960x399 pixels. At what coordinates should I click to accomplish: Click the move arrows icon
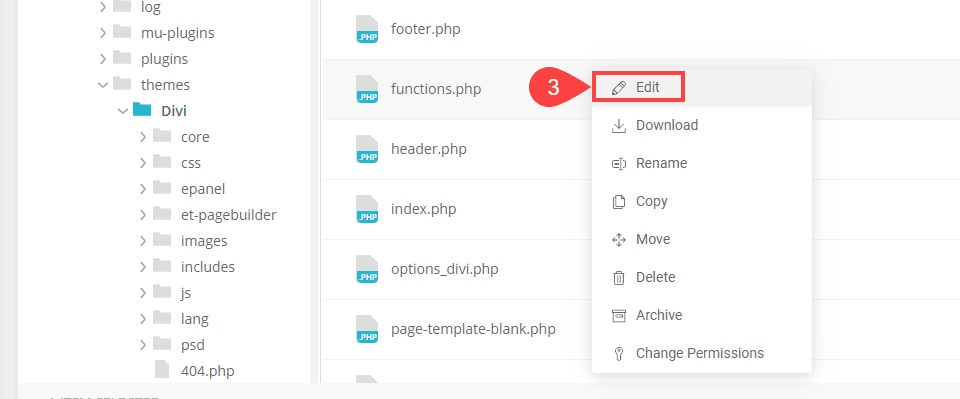point(619,239)
